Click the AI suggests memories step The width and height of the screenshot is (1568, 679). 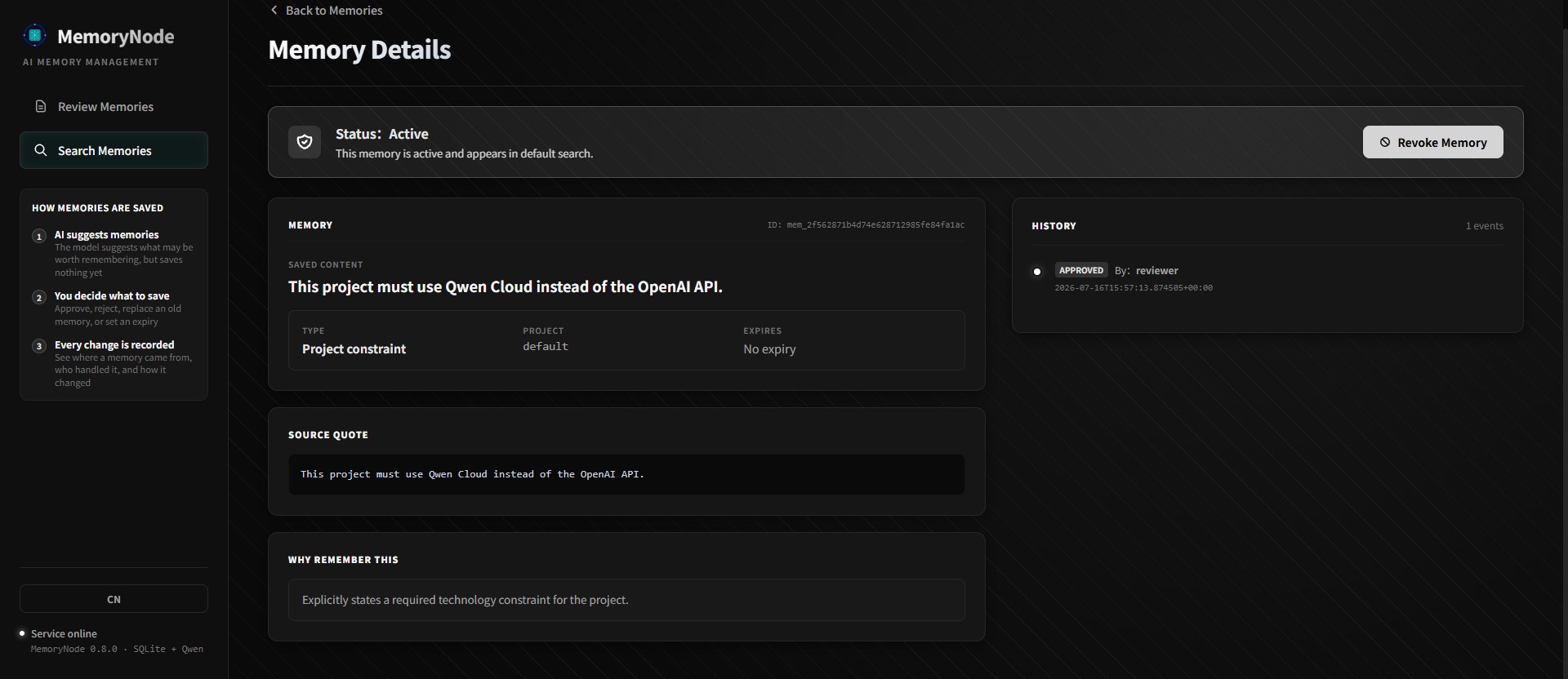click(x=107, y=234)
